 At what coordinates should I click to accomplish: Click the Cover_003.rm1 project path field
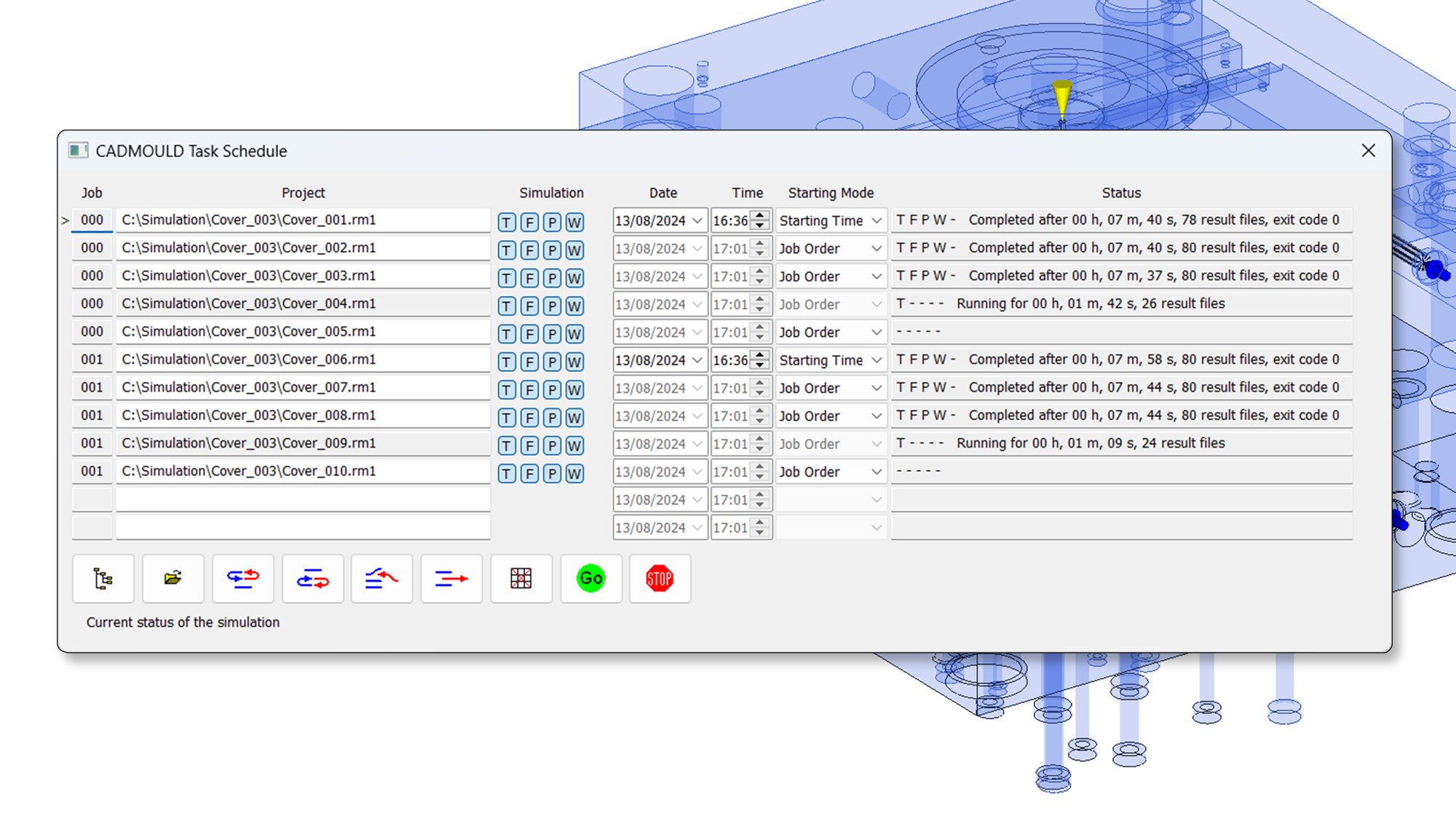point(302,276)
